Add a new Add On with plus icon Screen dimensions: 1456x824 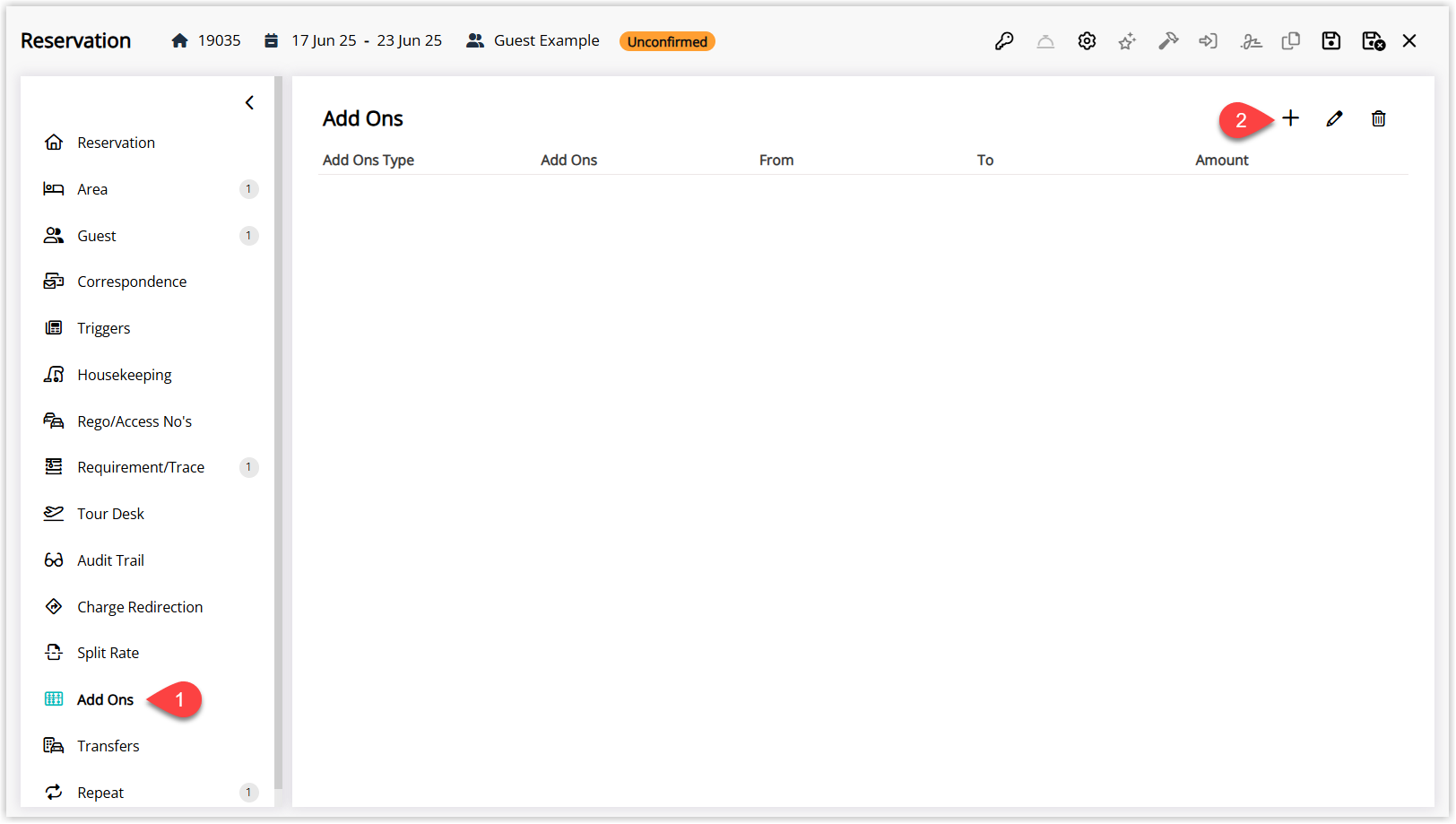(1291, 118)
